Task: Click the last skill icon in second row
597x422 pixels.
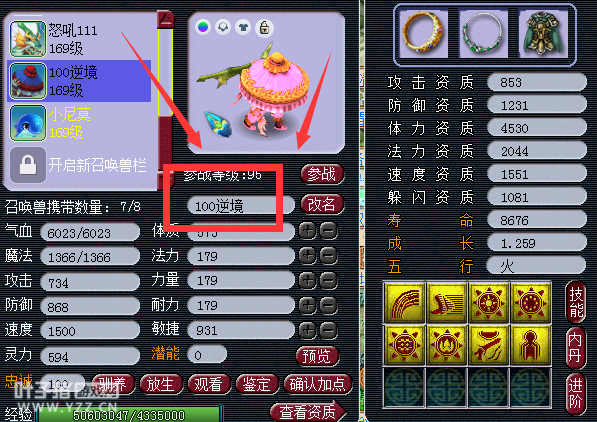Action: point(530,345)
